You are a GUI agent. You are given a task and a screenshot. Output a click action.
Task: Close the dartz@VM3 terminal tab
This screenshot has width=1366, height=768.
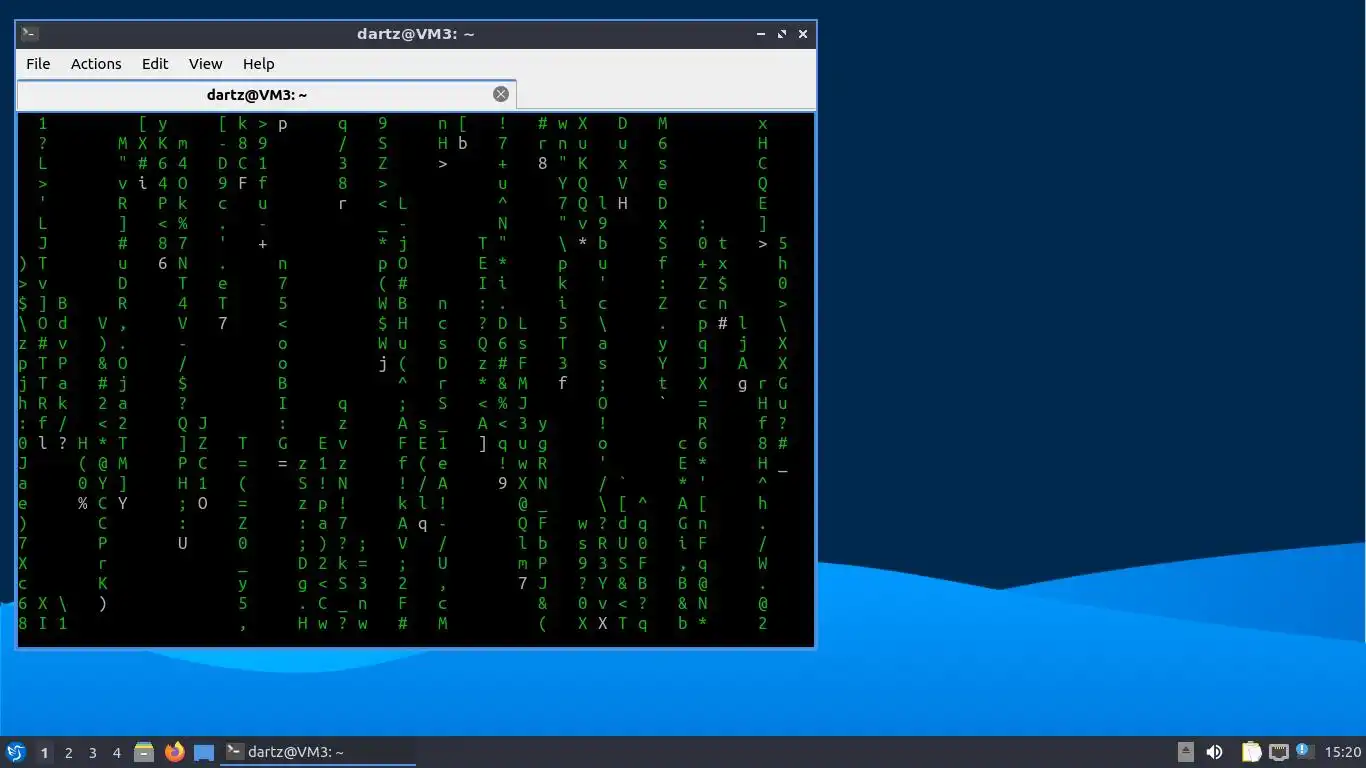501,94
